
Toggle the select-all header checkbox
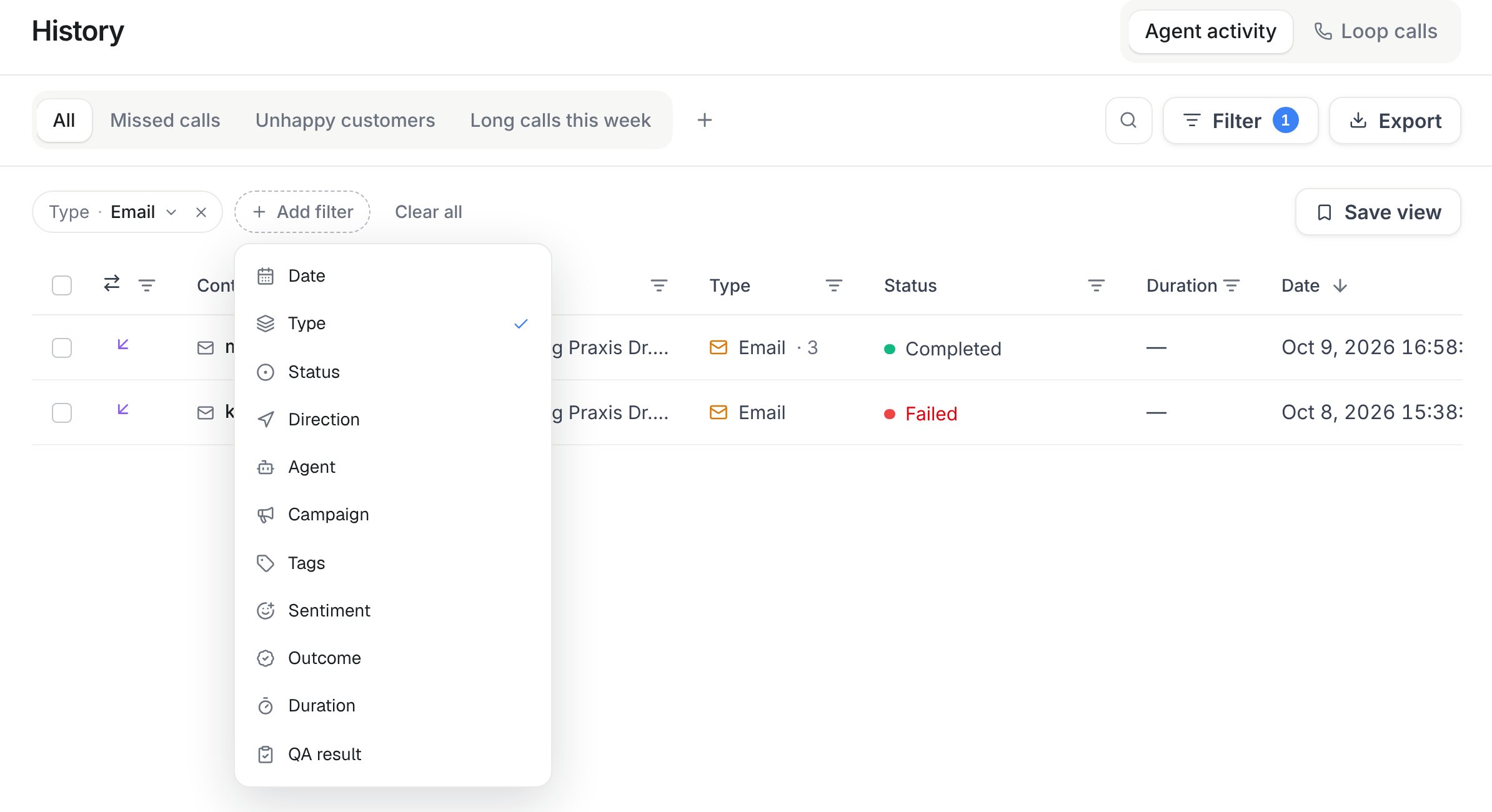point(62,285)
